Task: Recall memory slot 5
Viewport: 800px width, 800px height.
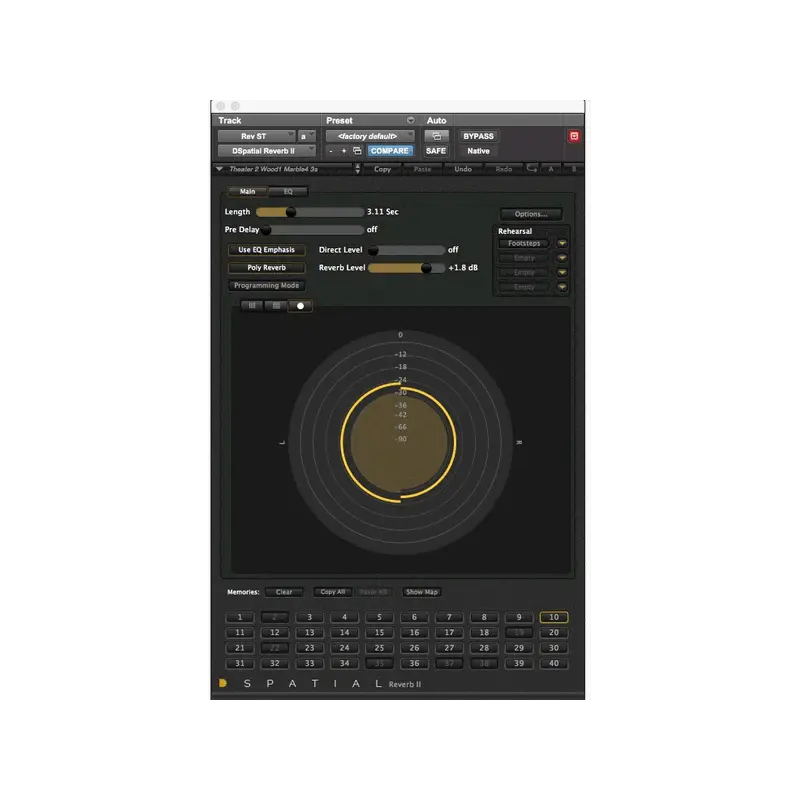Action: (x=379, y=617)
